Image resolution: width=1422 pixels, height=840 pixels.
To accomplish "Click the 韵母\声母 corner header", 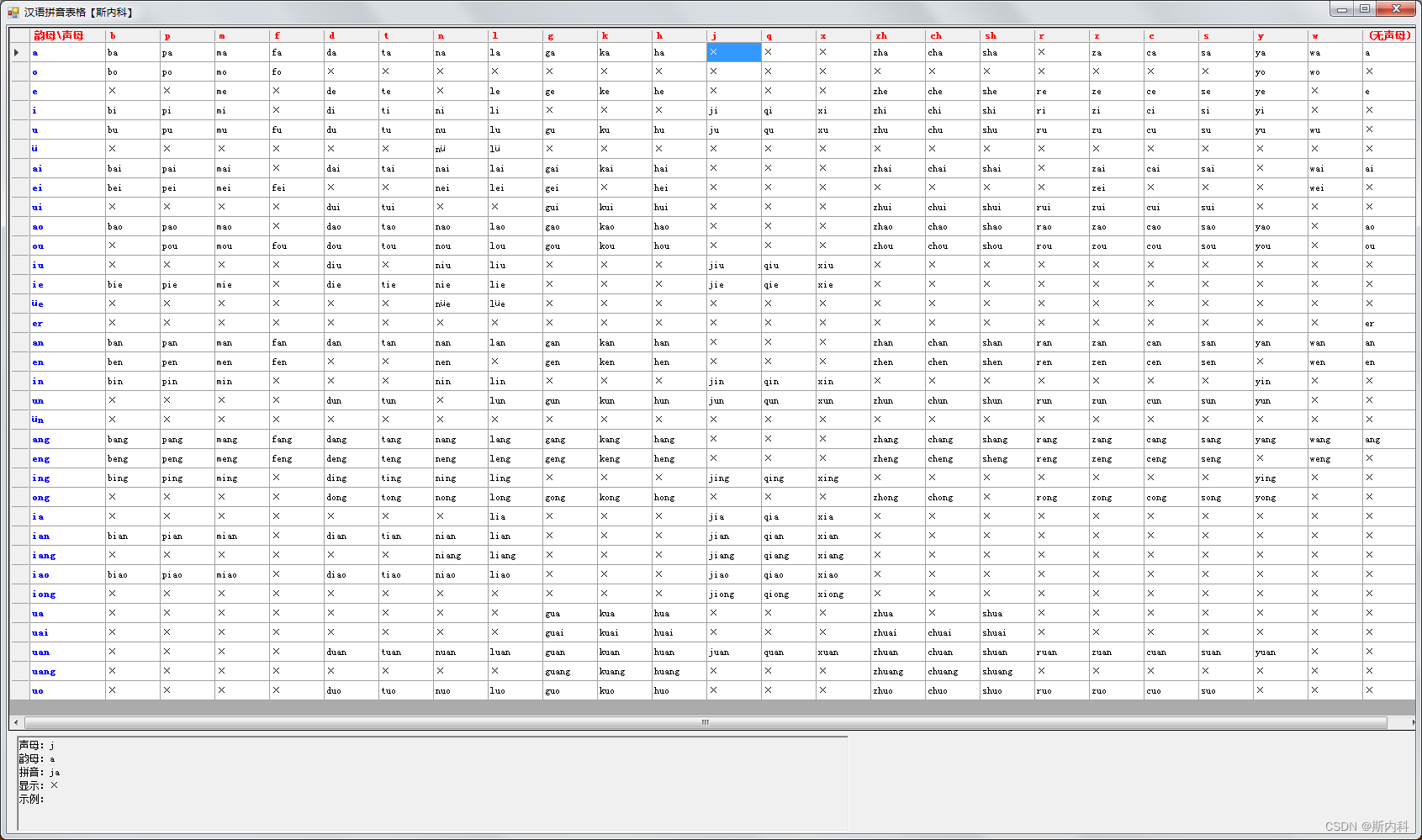I will pos(67,35).
